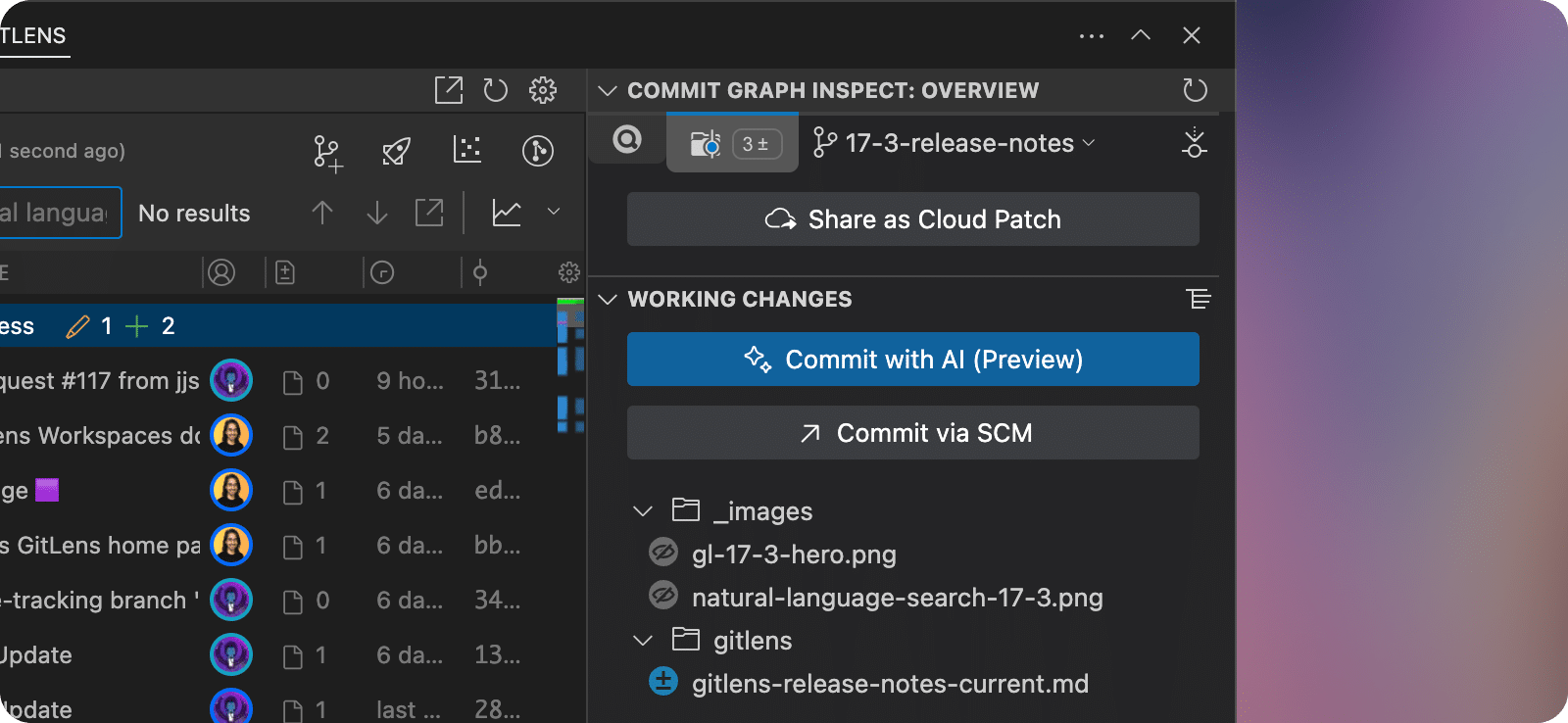1568x723 pixels.
Task: Click the graph minimap scrollbar strip
Action: 570,365
